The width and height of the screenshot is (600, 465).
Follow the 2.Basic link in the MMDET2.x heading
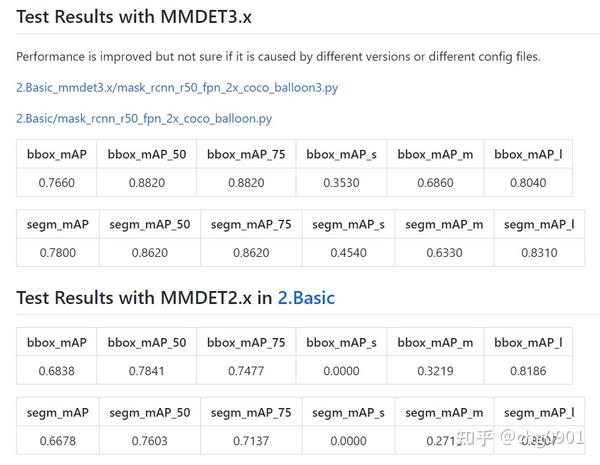point(306,298)
